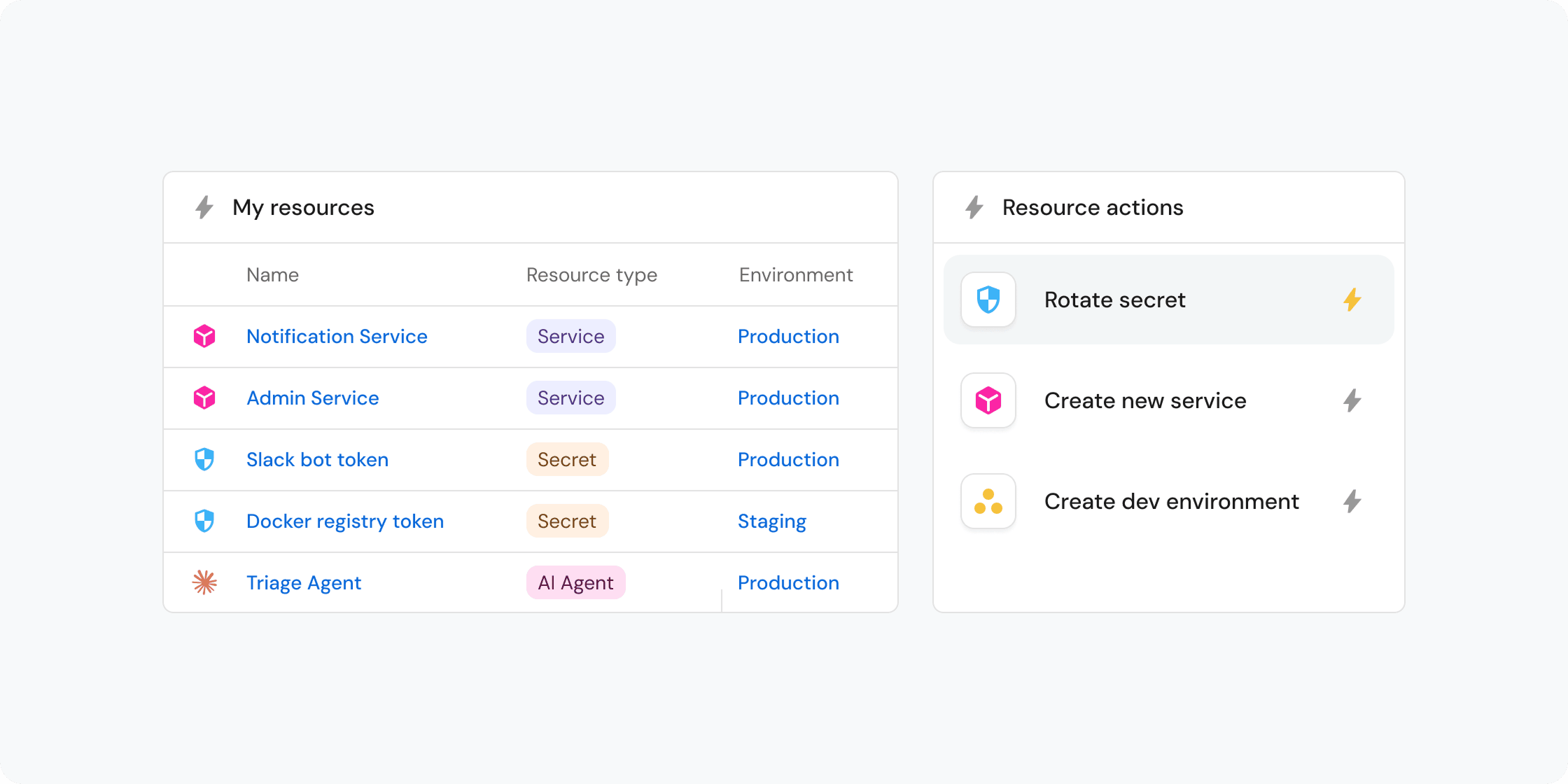Click the Environment column header

coord(796,275)
